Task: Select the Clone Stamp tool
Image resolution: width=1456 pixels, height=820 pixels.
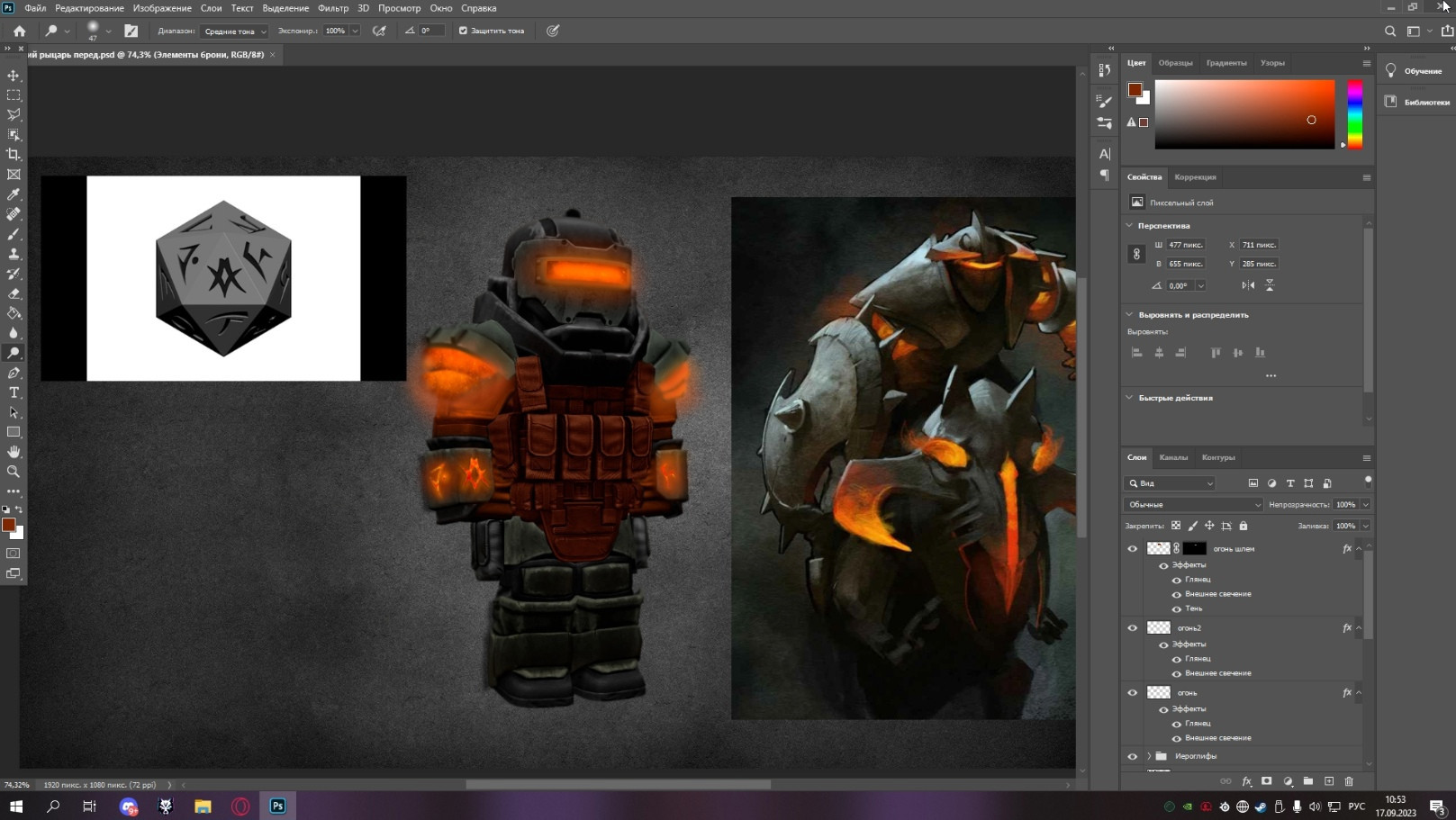Action: click(x=14, y=254)
